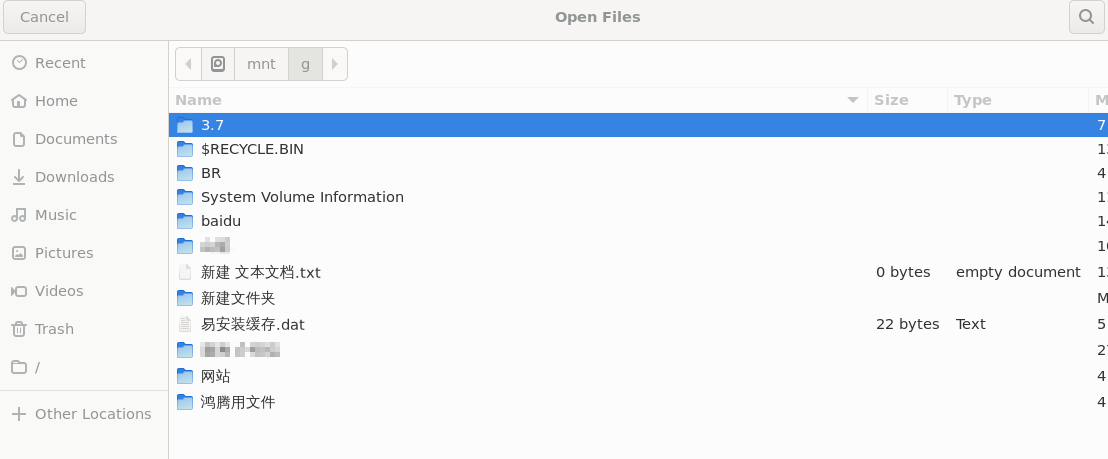The image size is (1108, 459).
Task: Sort the file list by Size column
Action: click(907, 100)
